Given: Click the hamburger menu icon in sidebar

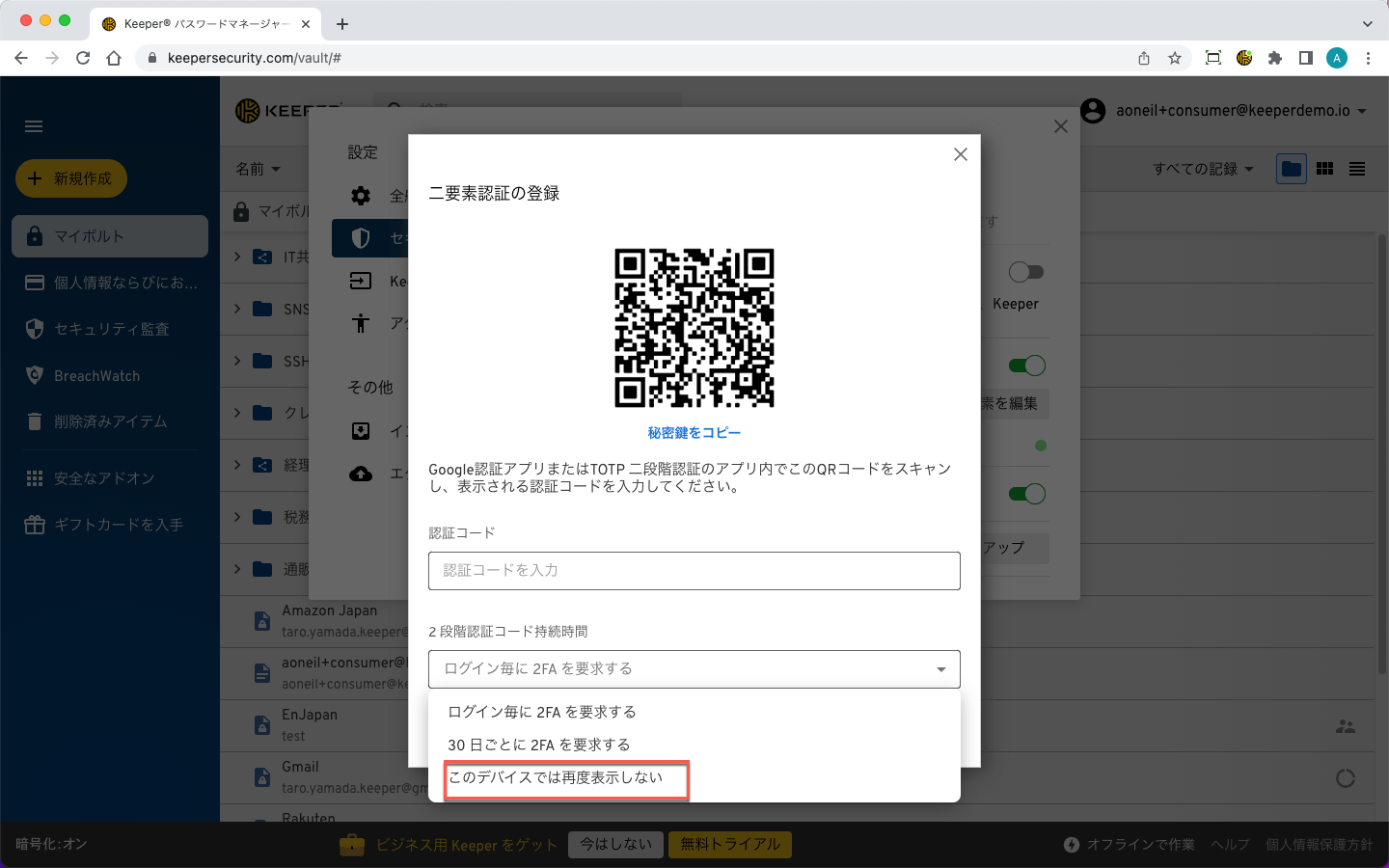Looking at the screenshot, I should coord(34,126).
